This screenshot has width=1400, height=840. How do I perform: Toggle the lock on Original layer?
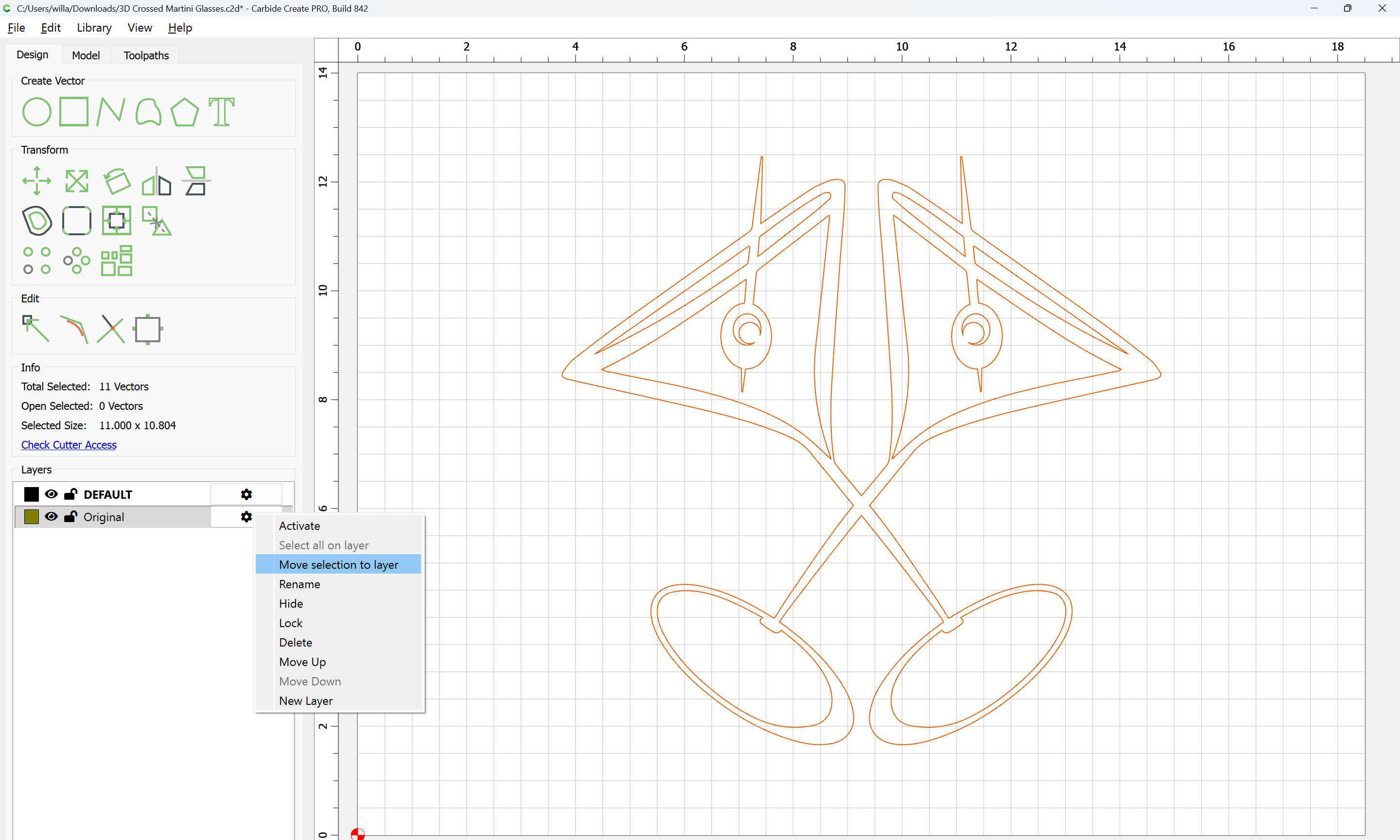[x=70, y=517]
